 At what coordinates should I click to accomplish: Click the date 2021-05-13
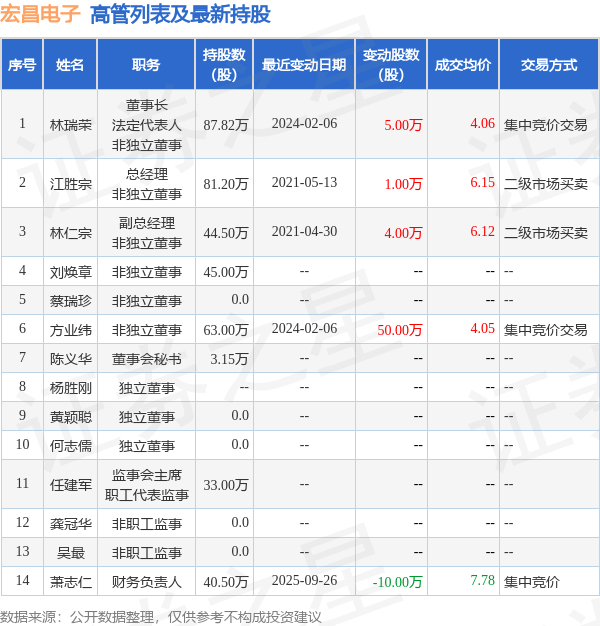(x=304, y=182)
